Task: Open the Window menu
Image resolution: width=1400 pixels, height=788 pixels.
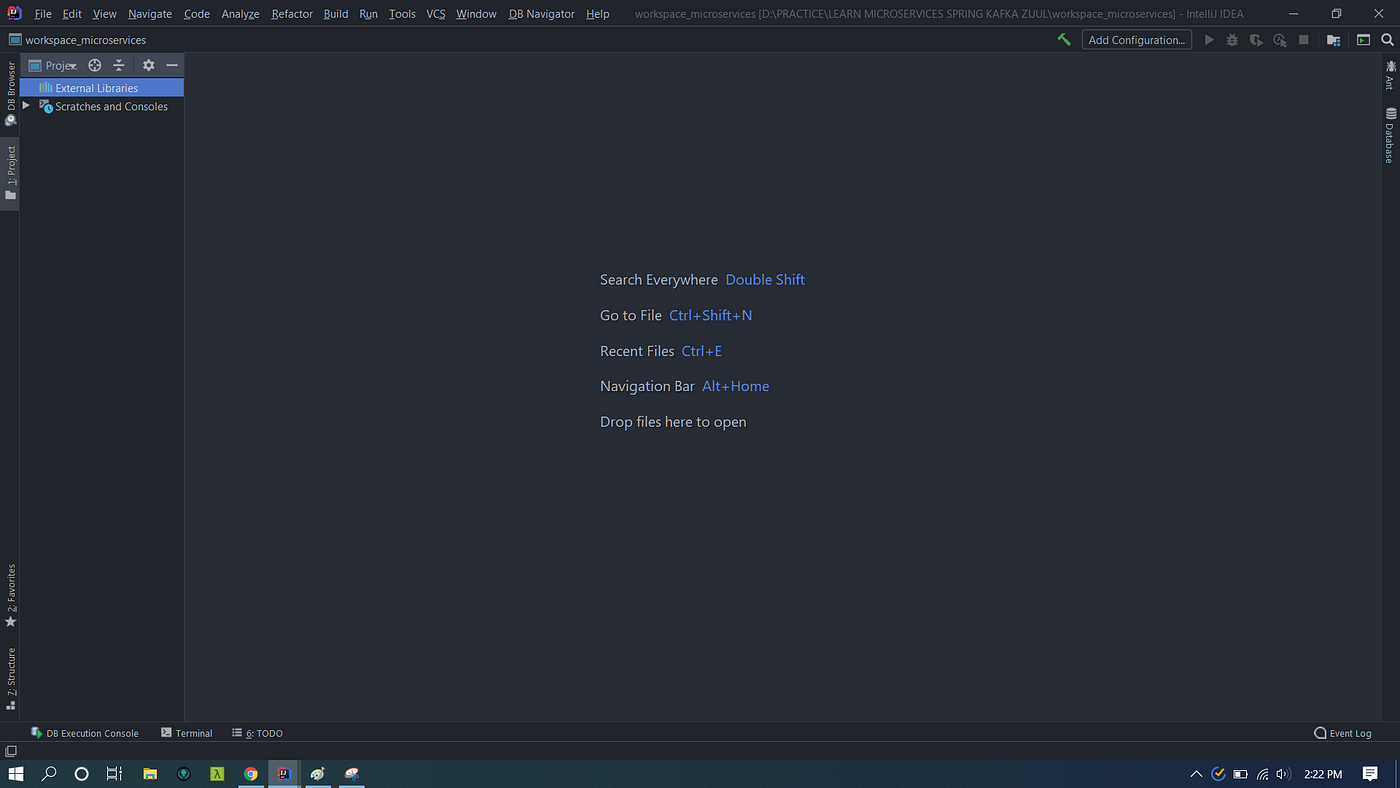Action: tap(476, 14)
